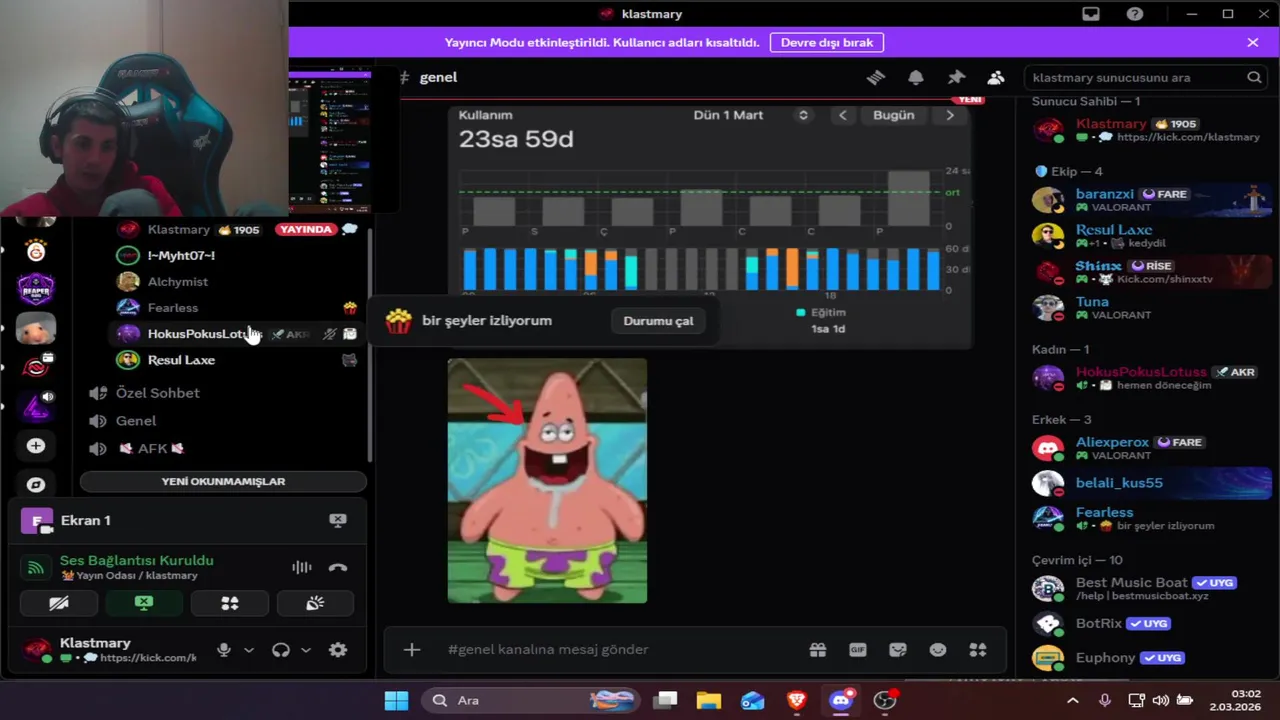The width and height of the screenshot is (1280, 720).
Task: Stop streaming Ekran 1 icon
Action: tap(338, 520)
